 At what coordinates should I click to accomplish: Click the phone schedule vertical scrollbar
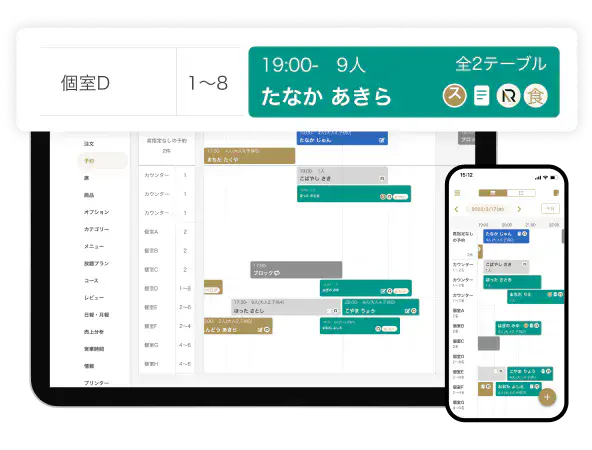click(x=563, y=236)
